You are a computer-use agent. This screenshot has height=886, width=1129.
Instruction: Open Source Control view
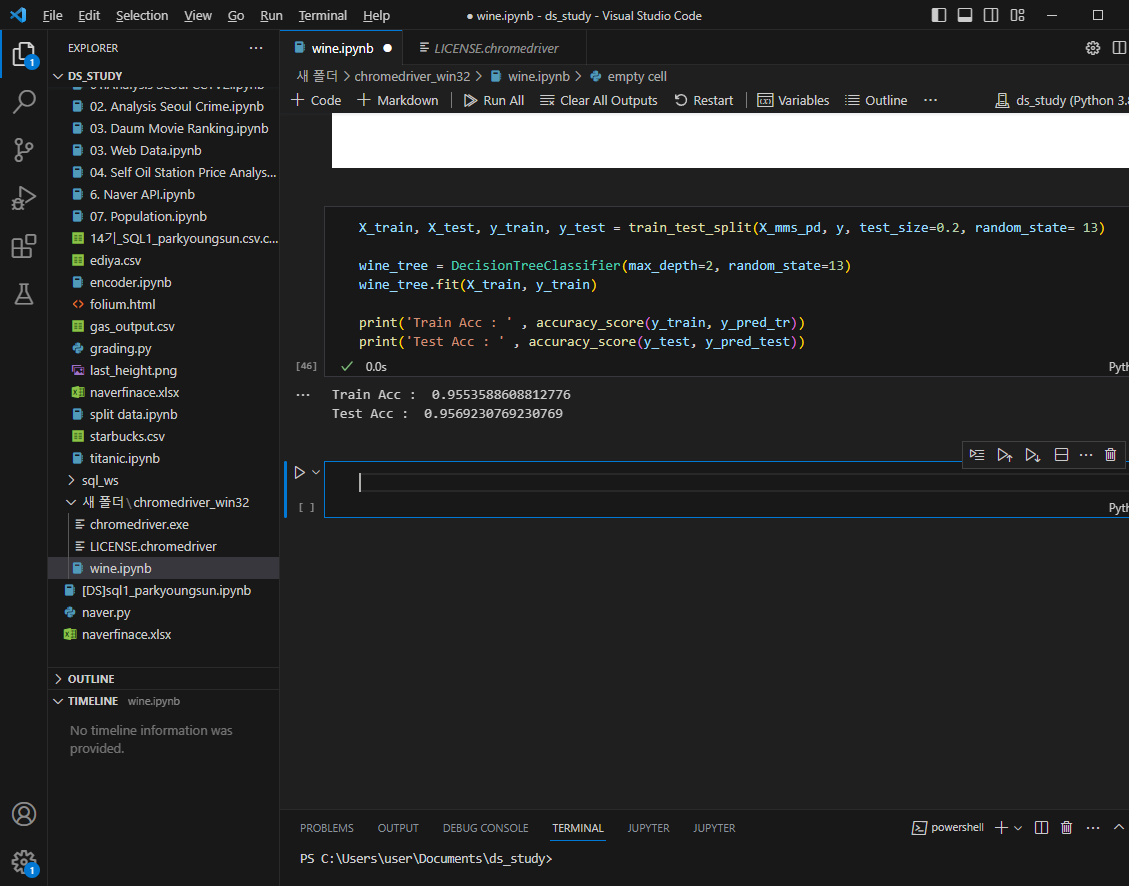pyautogui.click(x=24, y=150)
